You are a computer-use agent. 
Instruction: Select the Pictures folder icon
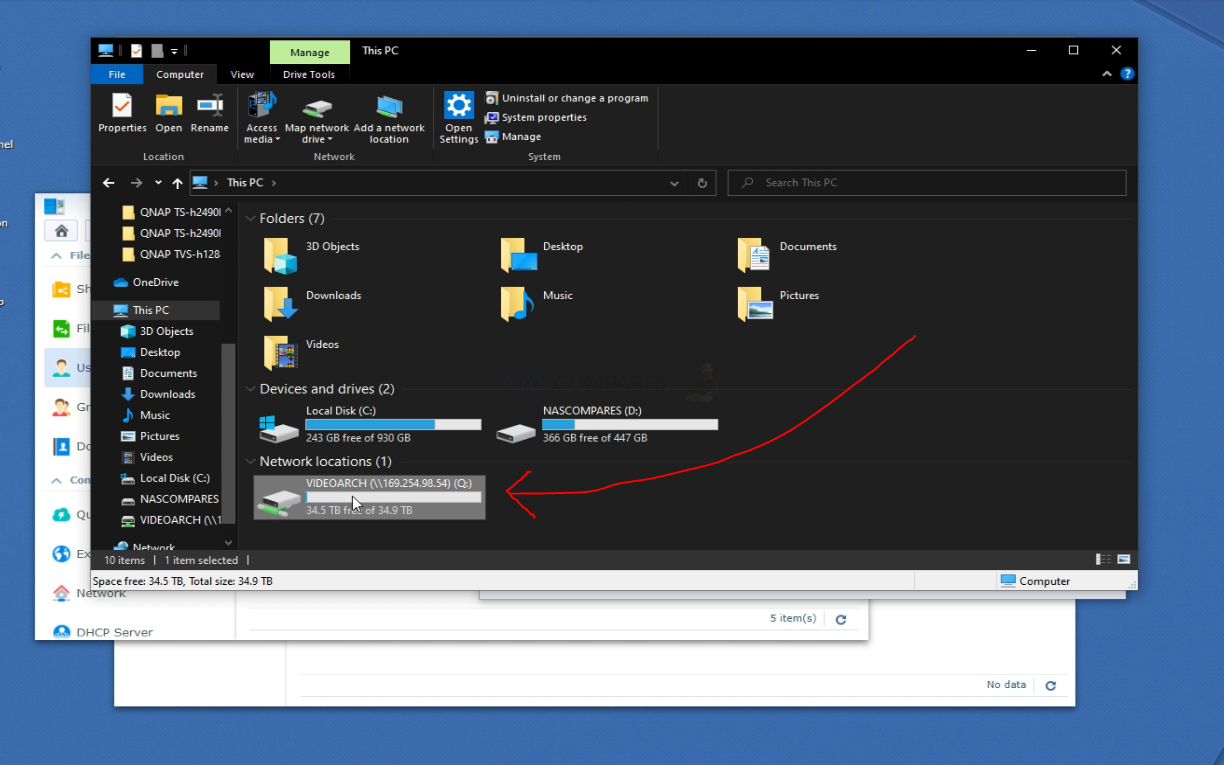(755, 304)
